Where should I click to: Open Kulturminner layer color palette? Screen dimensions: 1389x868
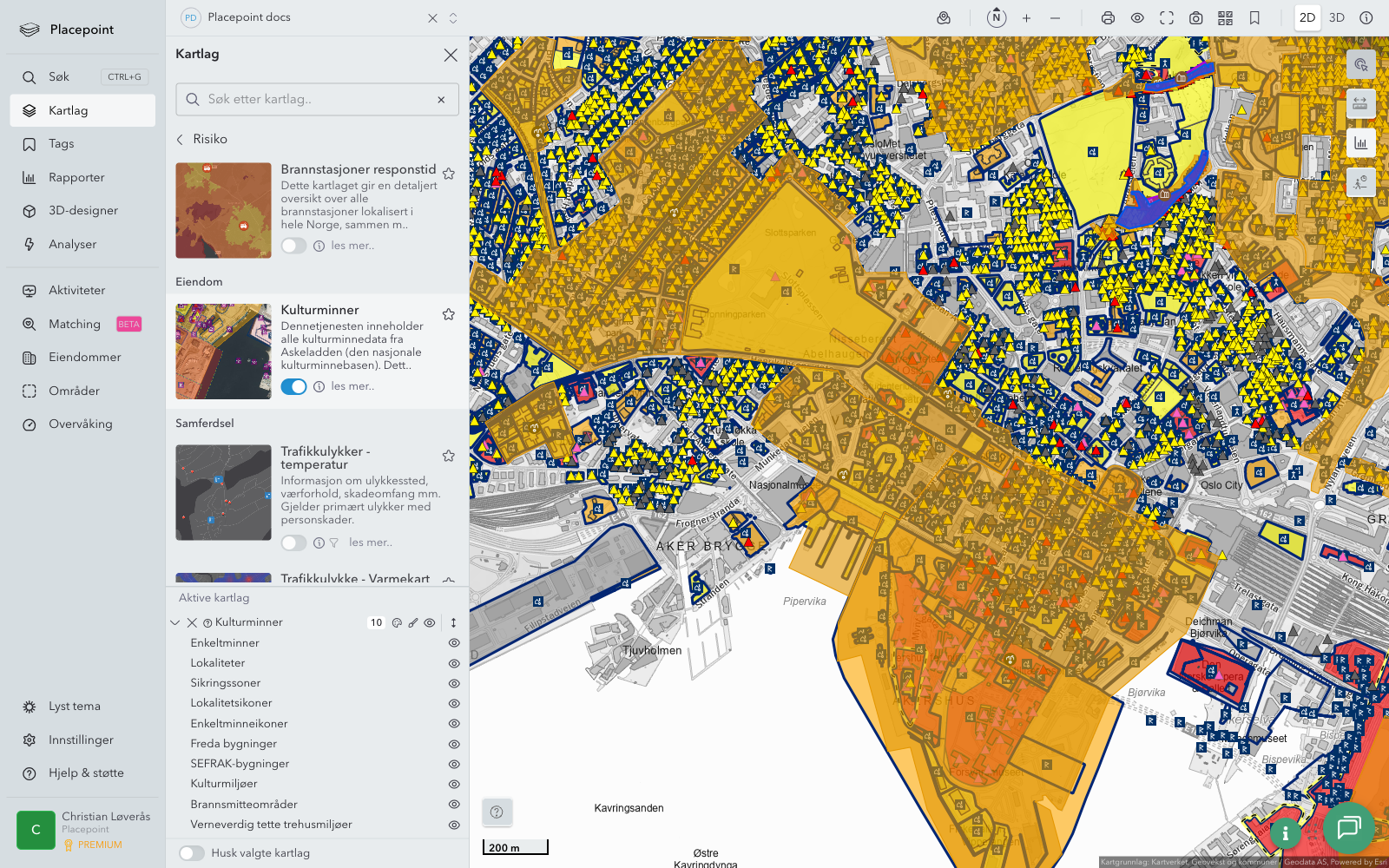(397, 622)
